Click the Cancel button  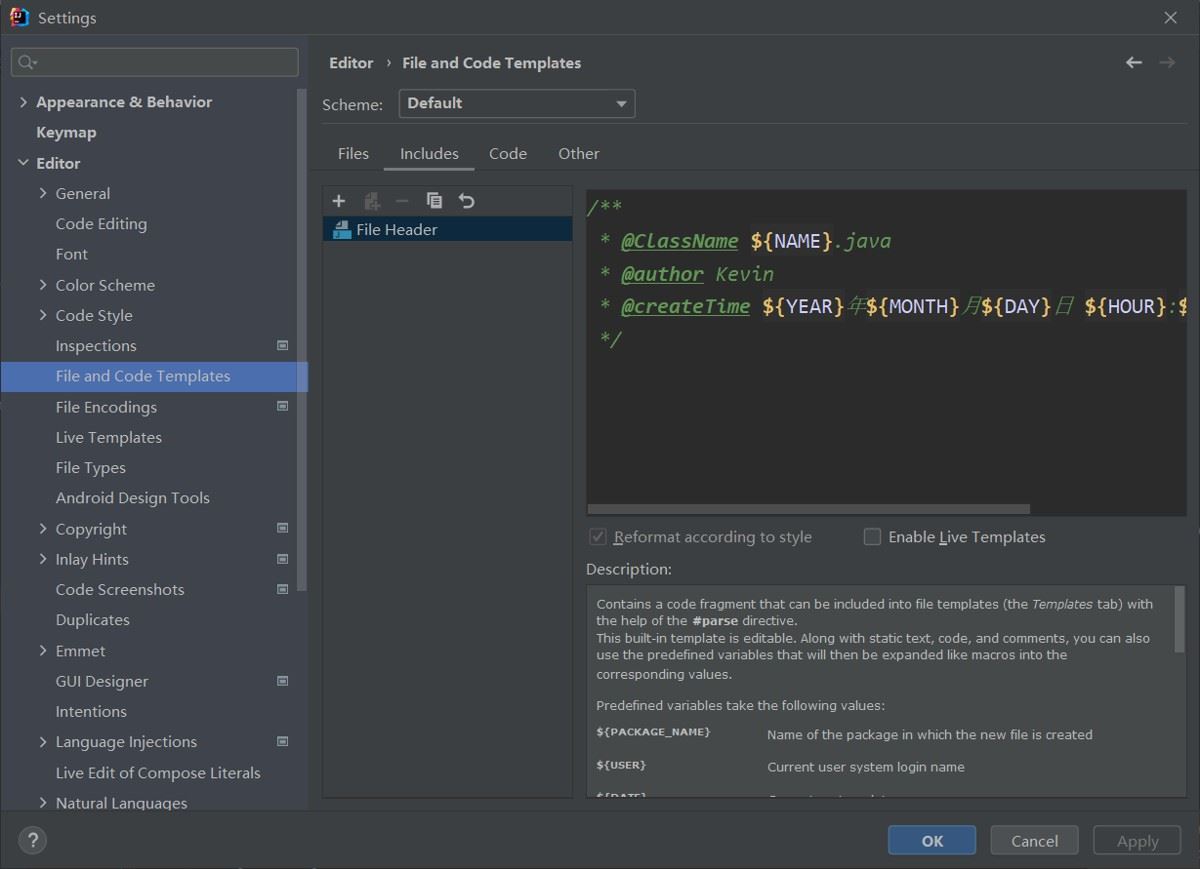[1034, 841]
